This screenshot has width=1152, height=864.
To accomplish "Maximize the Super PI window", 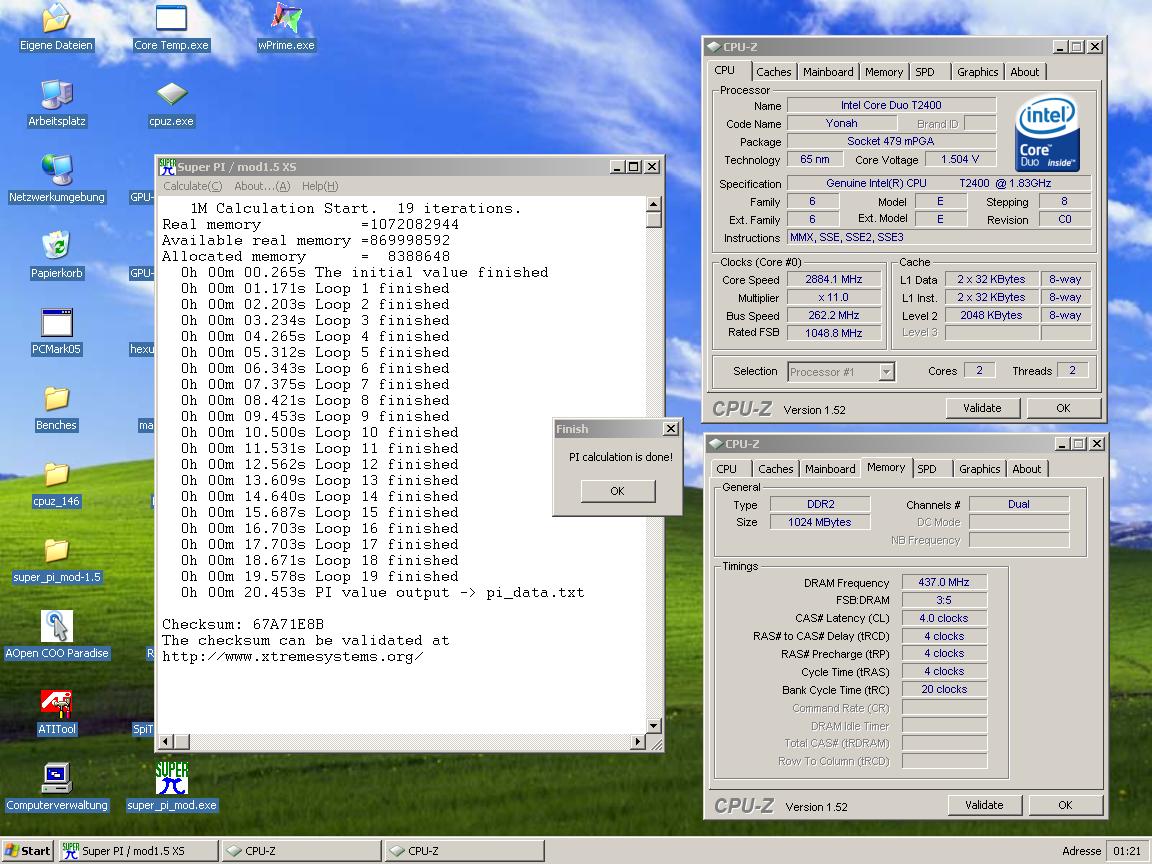I will [x=634, y=167].
